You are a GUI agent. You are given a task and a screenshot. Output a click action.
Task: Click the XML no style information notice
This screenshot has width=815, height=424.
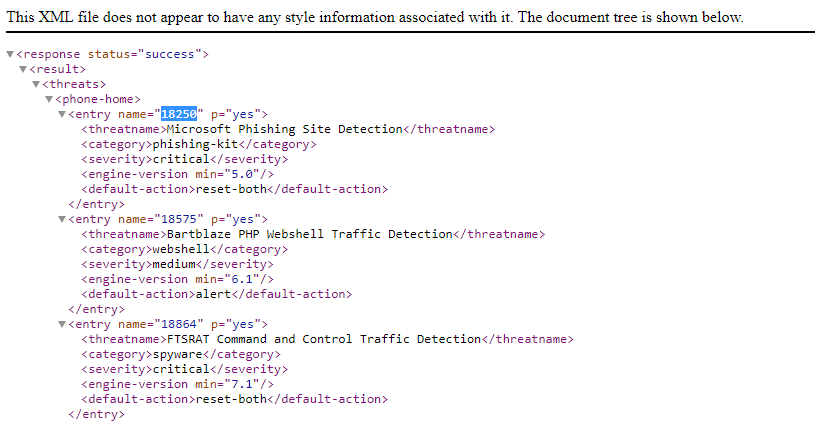(x=375, y=17)
